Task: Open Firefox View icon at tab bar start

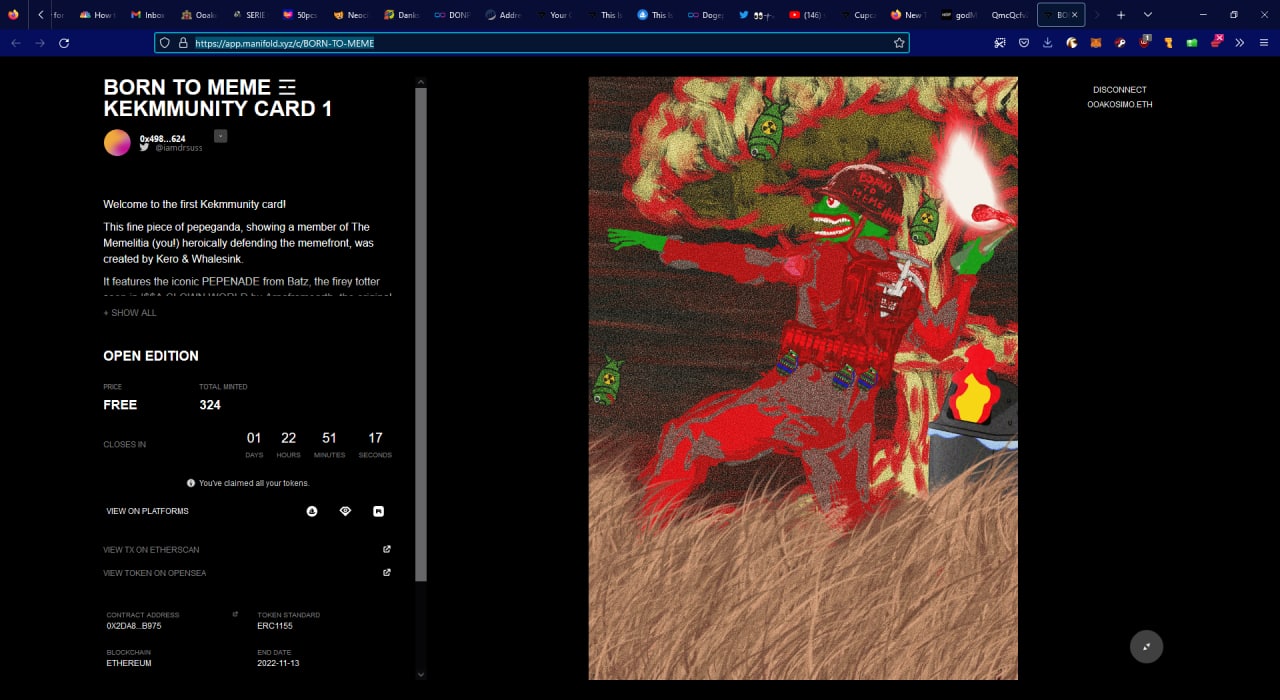Action: pos(13,15)
